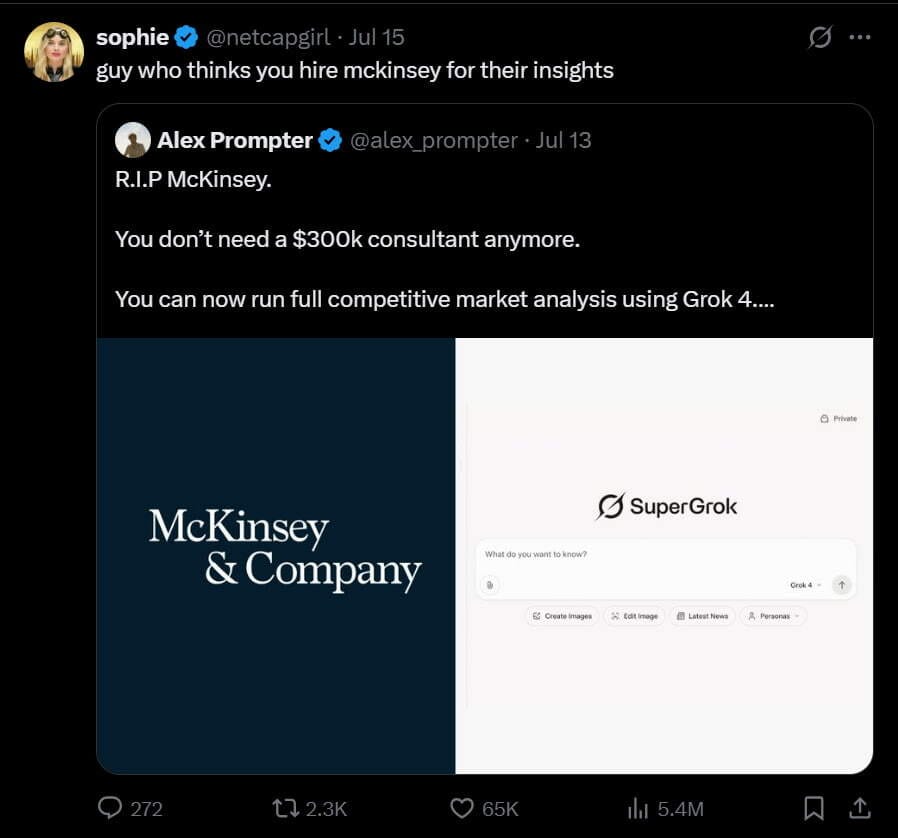Expand the Grok 4 model dropdown
898x838 pixels.
point(805,585)
